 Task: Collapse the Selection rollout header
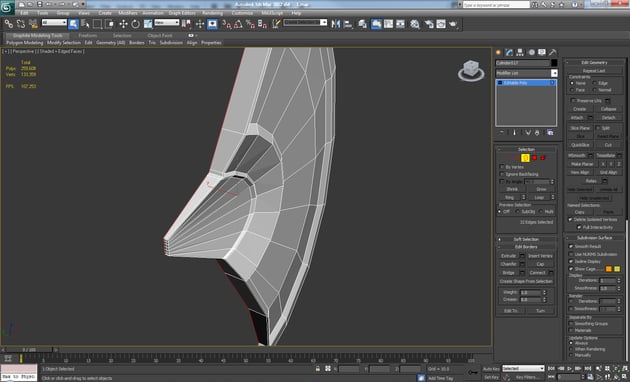526,149
